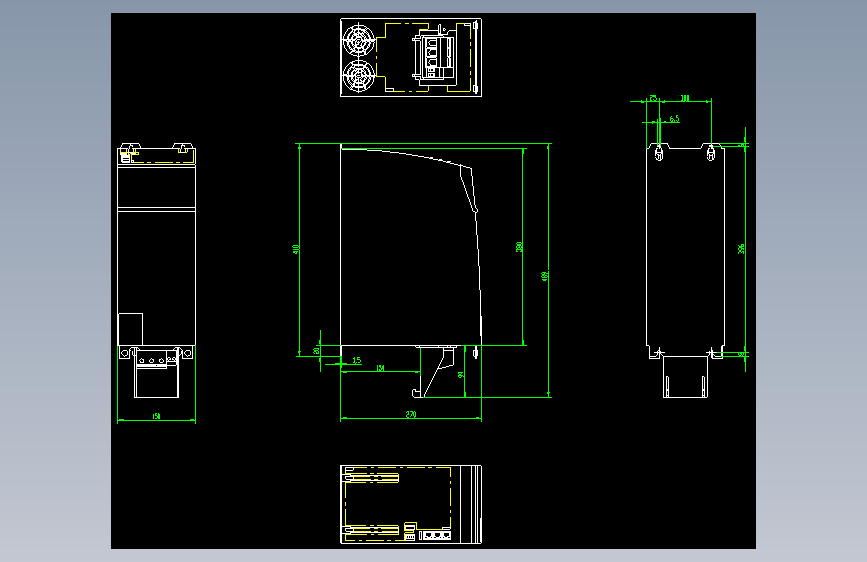Click the left keyhole mounting slot on rear view
The height and width of the screenshot is (562, 867).
coord(659,153)
